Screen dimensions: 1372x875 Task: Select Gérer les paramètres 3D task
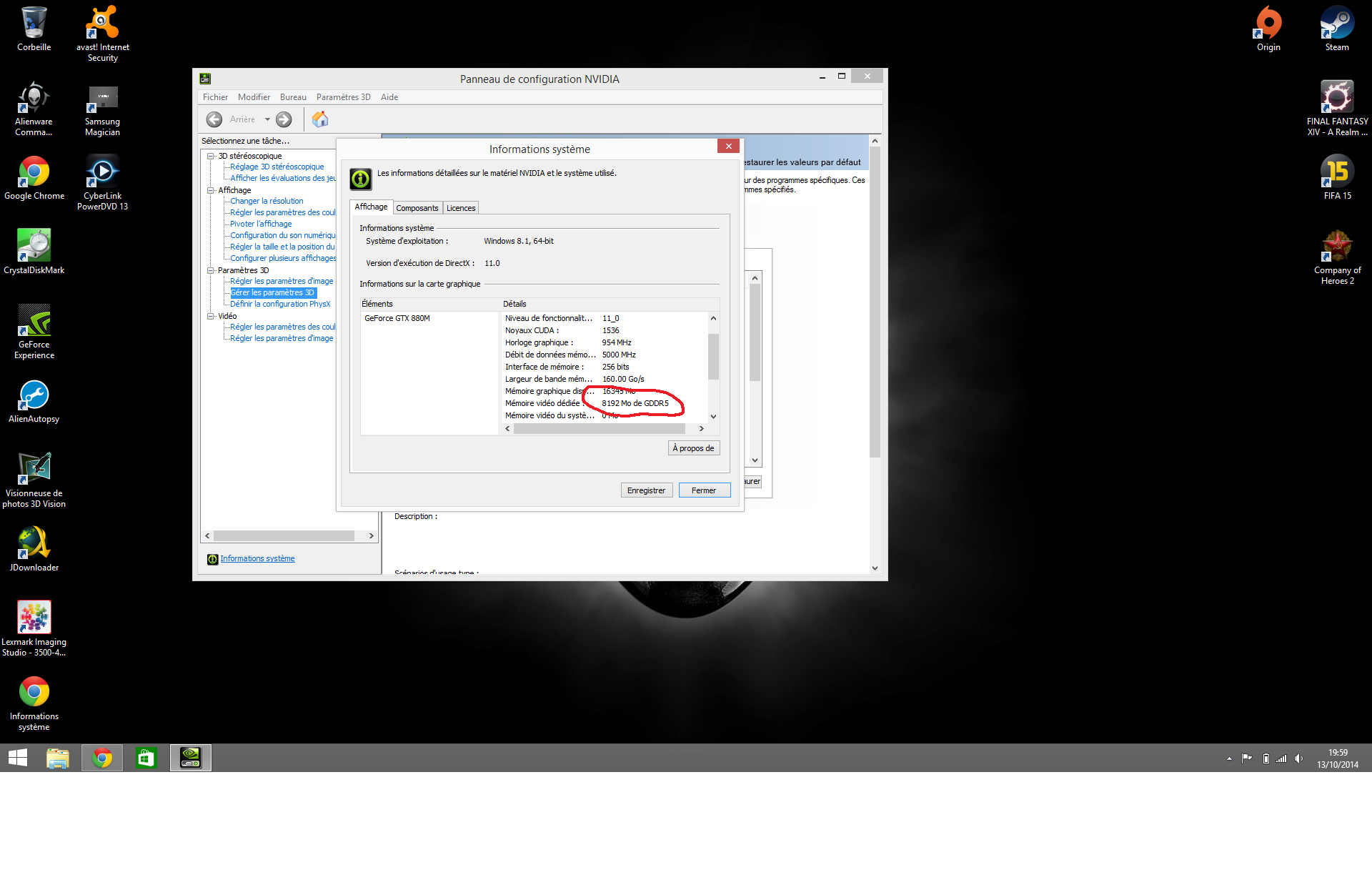tap(272, 293)
